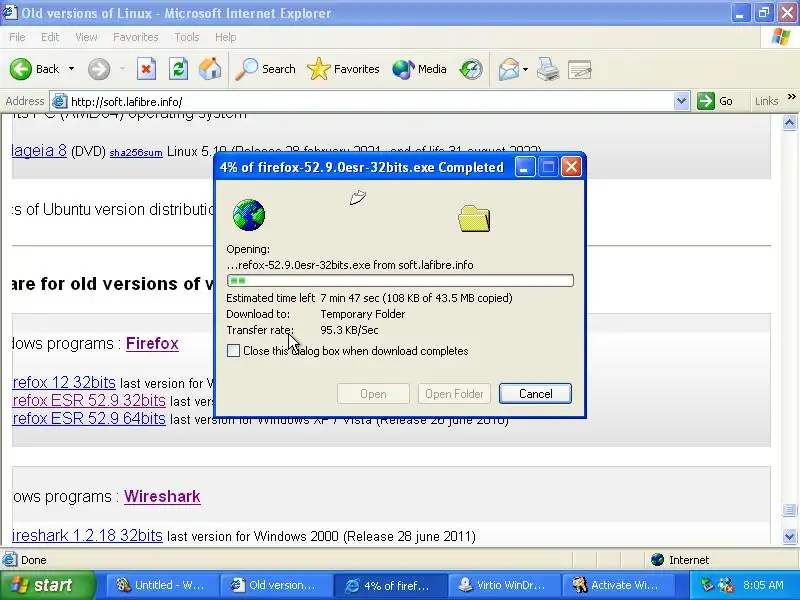Click the address bar URL field
Screen dimensions: 800x600
click(370, 101)
